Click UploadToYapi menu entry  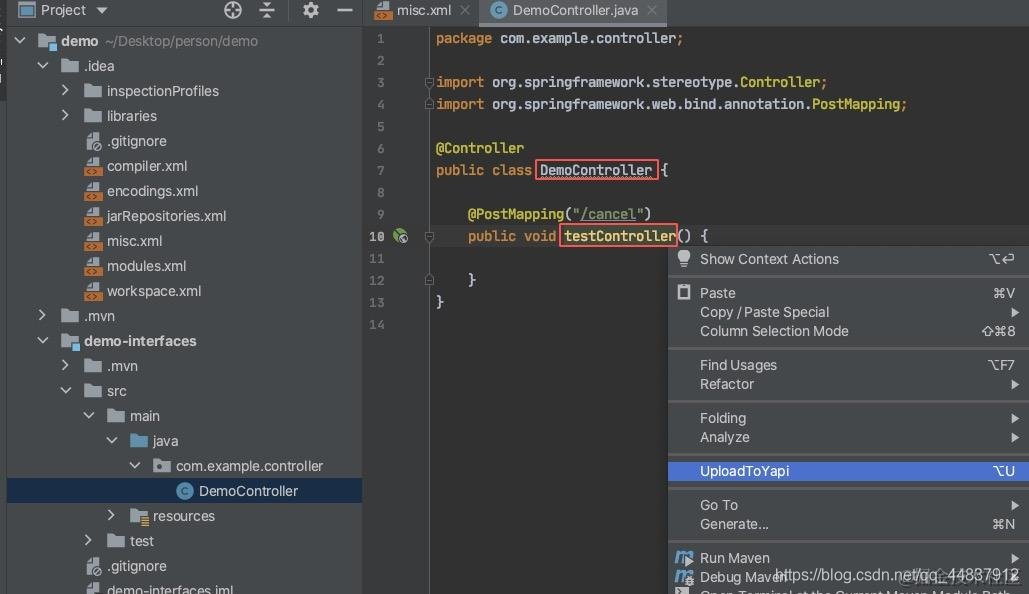pos(848,471)
